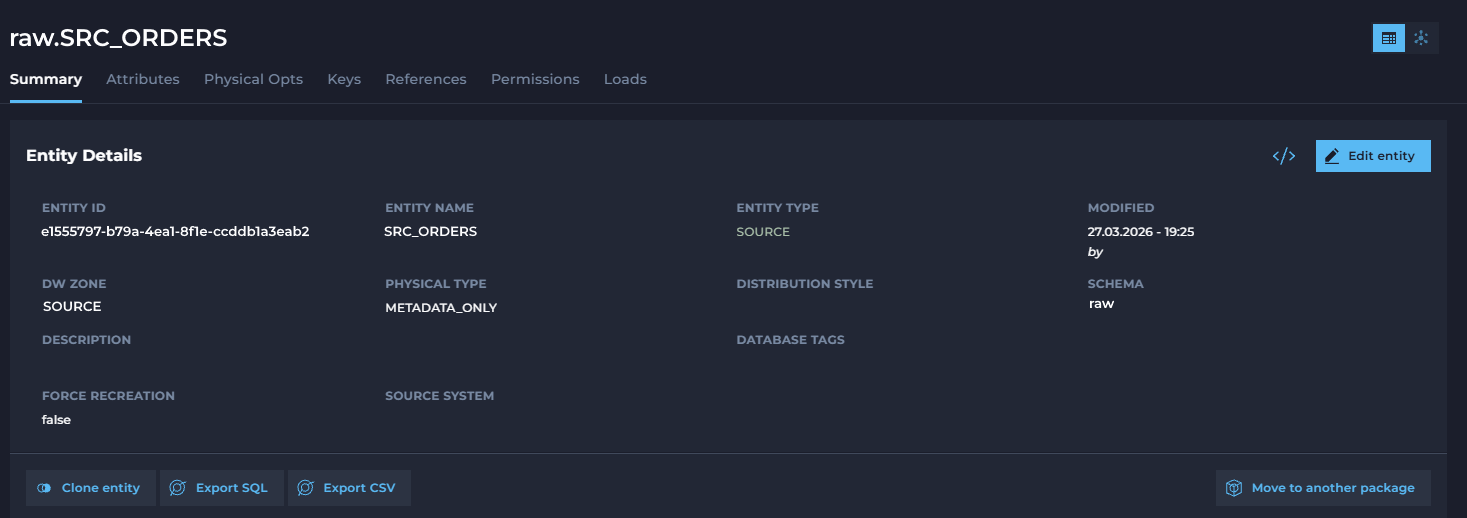Viewport: 1467px width, 518px height.
Task: Click the DESCRIPTION label
Action: [x=86, y=340]
